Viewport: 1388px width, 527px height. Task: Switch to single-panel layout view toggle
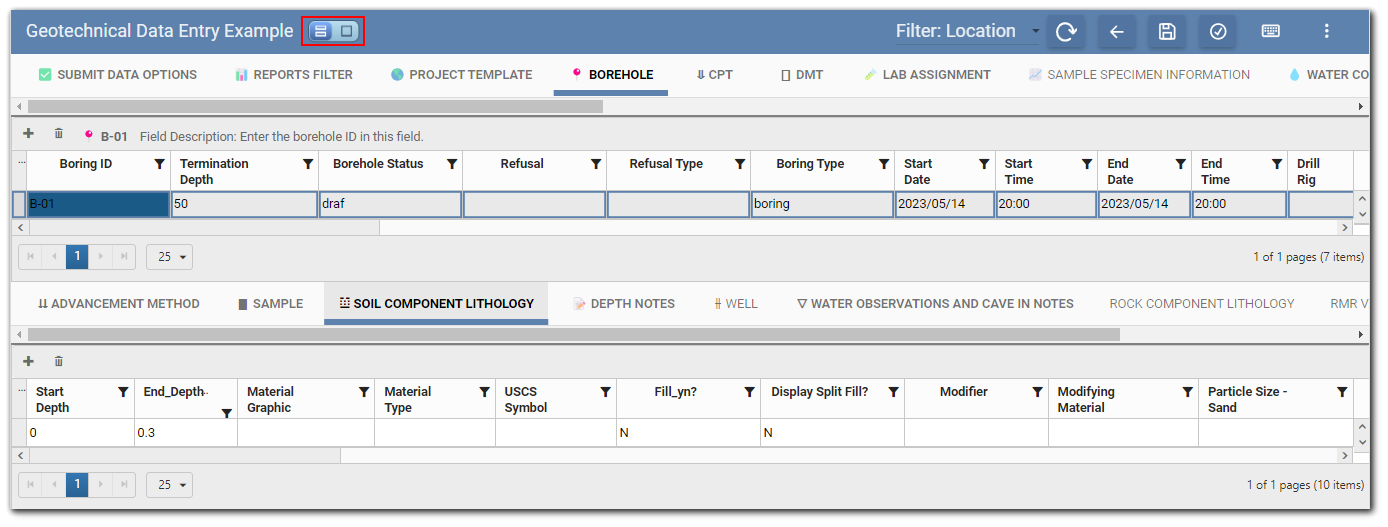pyautogui.click(x=346, y=31)
